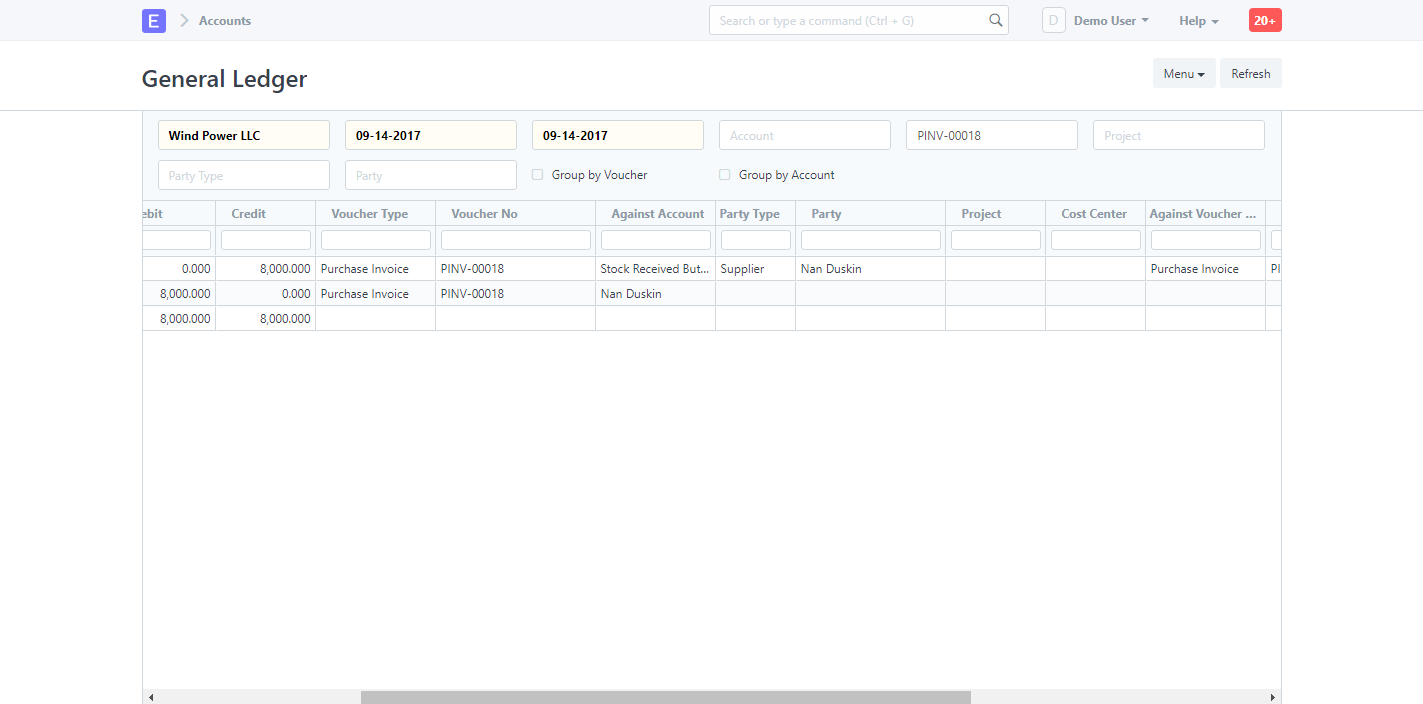The width and height of the screenshot is (1423, 704).
Task: Open the 20+ notifications indicator
Action: [x=1264, y=19]
